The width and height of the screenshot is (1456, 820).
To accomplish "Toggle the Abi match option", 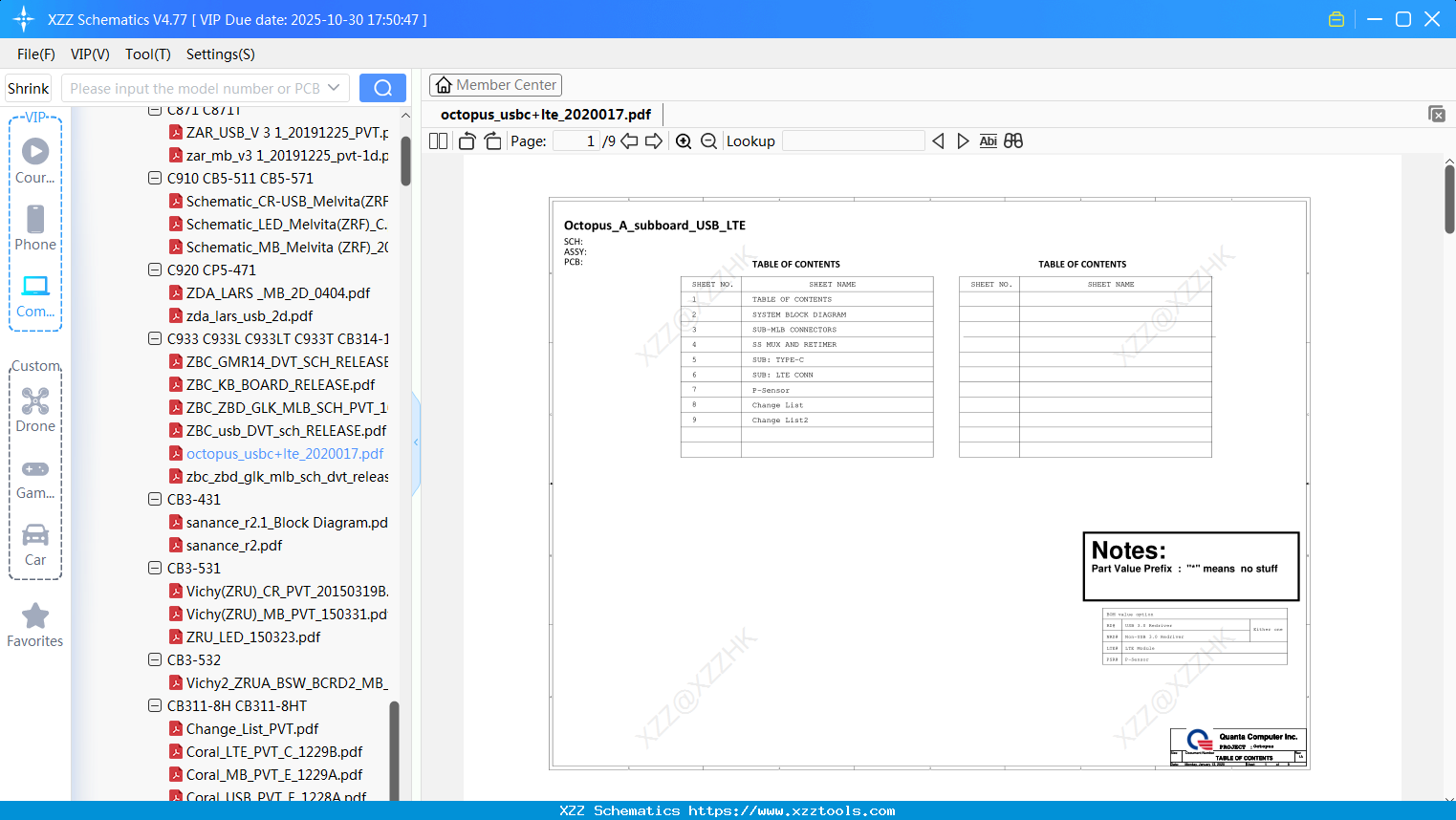I will click(989, 140).
